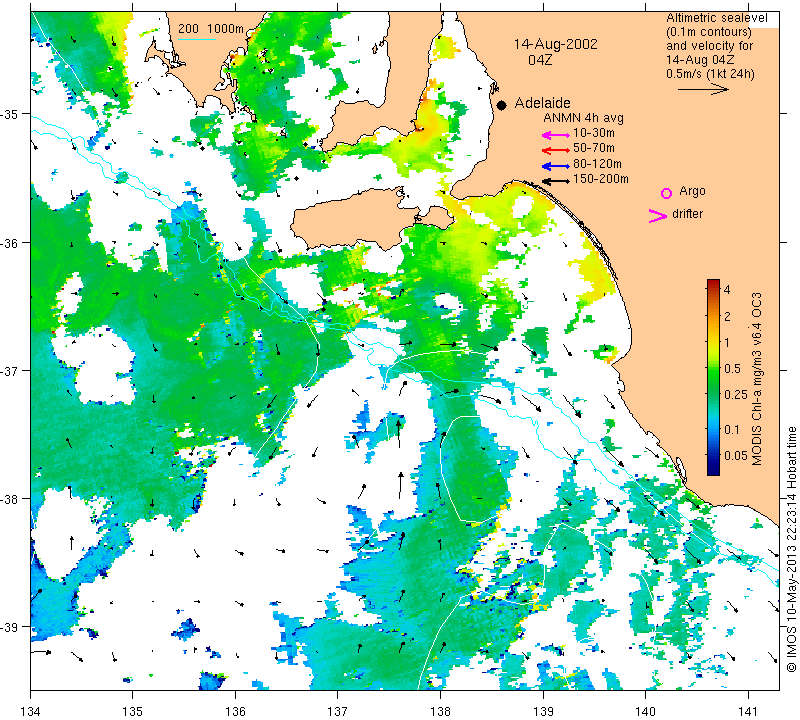Click the colorbar value '1'
Screen dimensions: 800x720
(727, 342)
